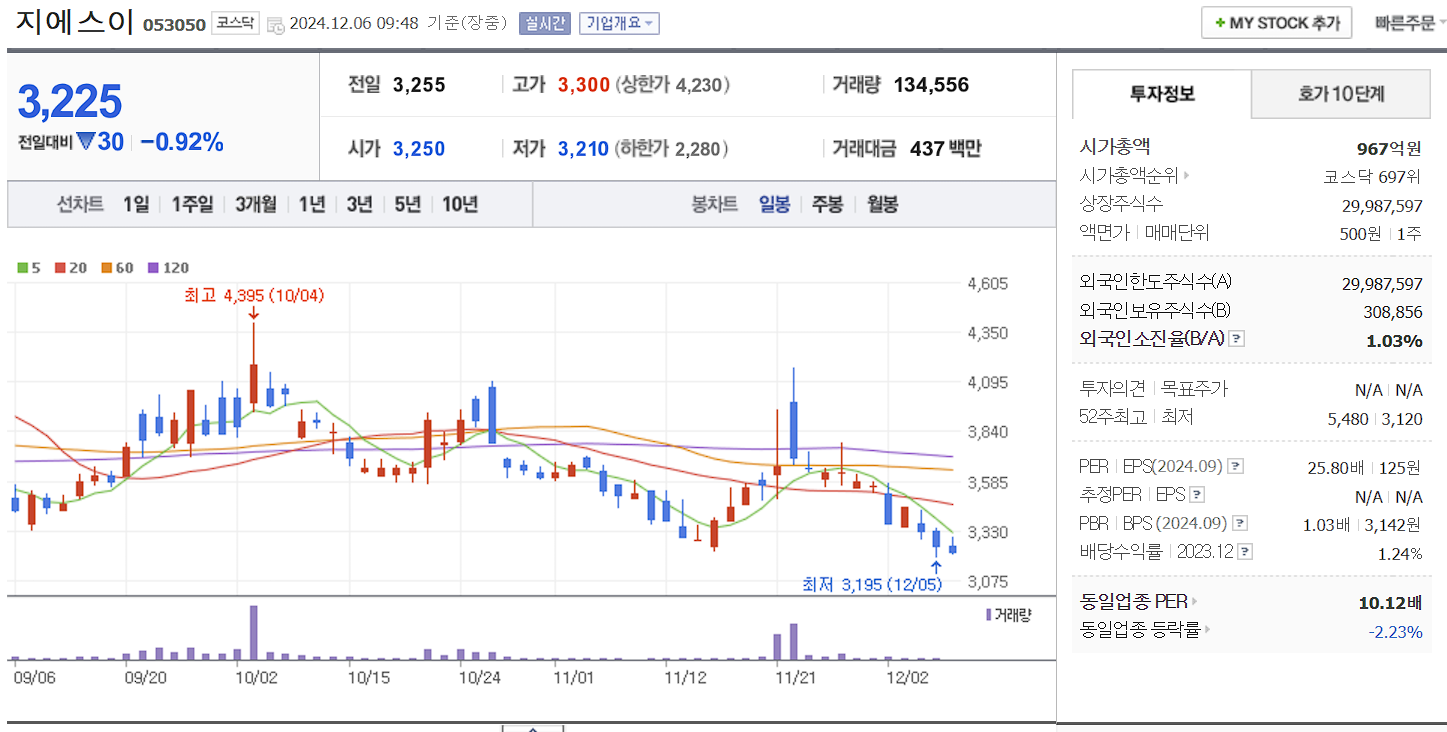The width and height of the screenshot is (1447, 732).
Task: Open help icon next to 외국인 소진율(B/A)
Action: 1237,338
